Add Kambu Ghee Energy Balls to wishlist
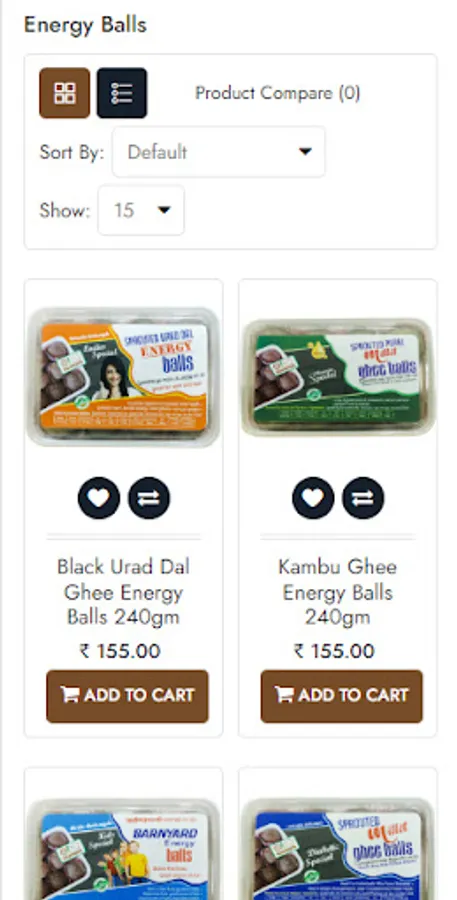457x900 pixels. [x=313, y=498]
